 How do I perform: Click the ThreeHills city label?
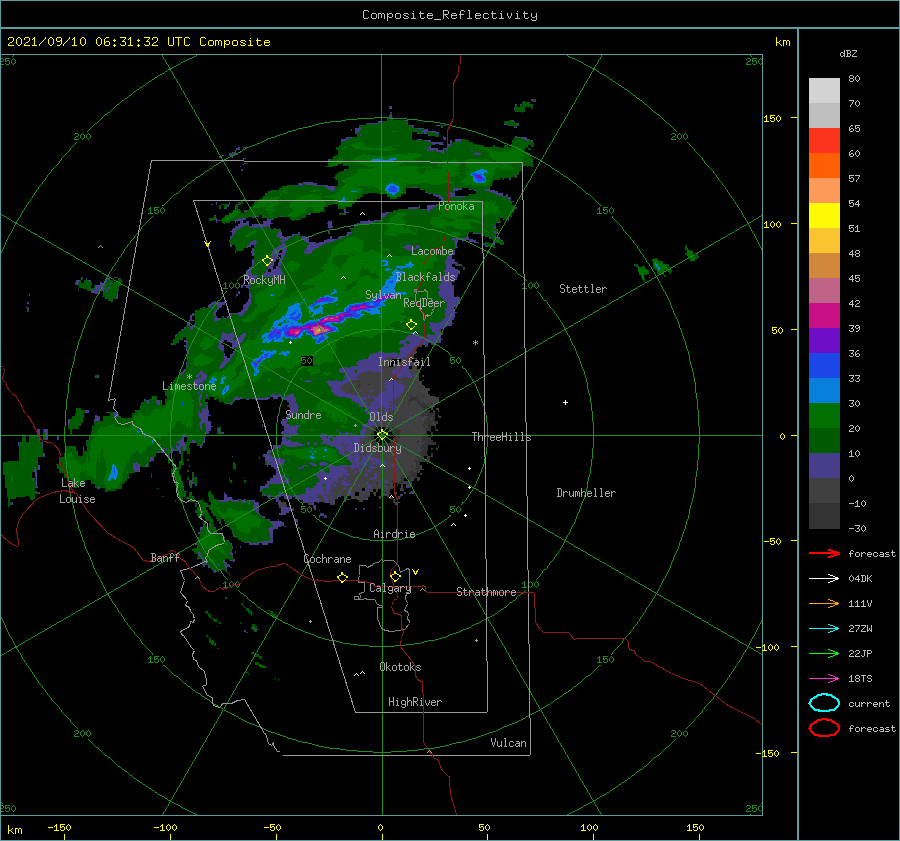tap(501, 437)
